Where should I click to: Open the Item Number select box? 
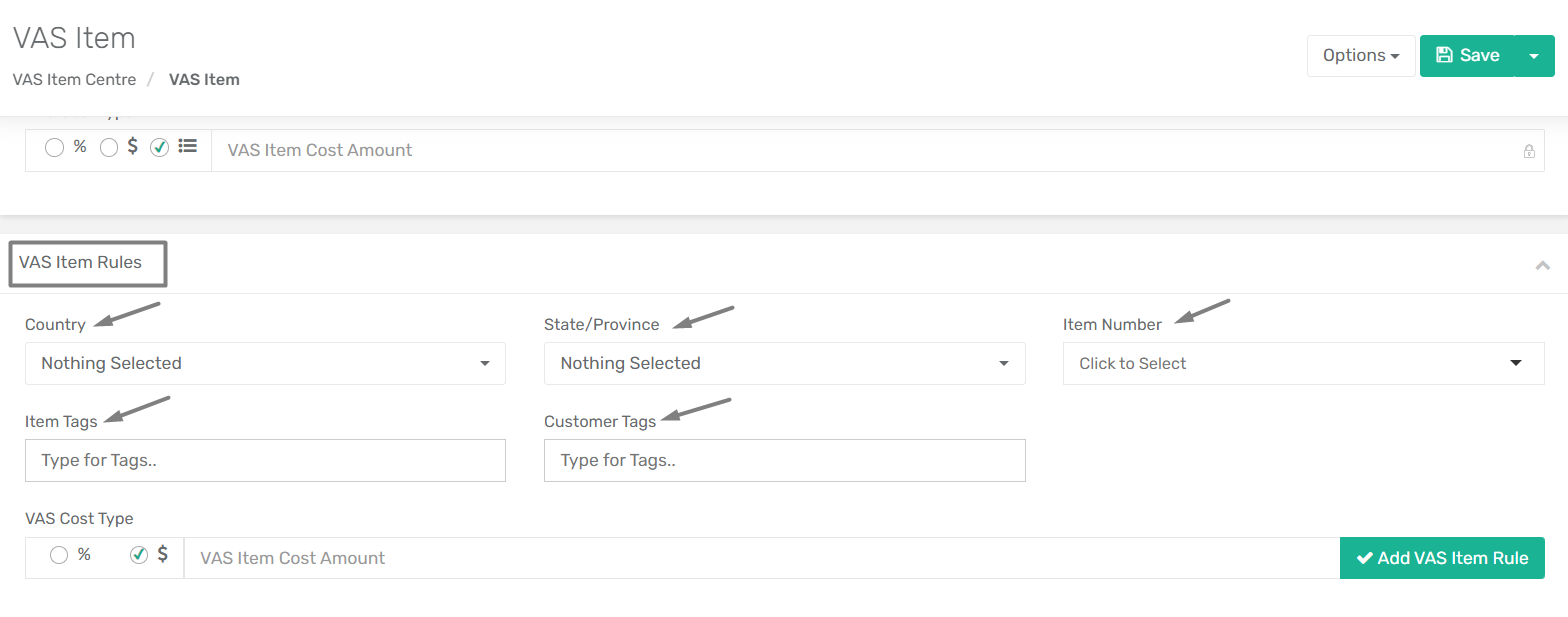click(x=1303, y=363)
